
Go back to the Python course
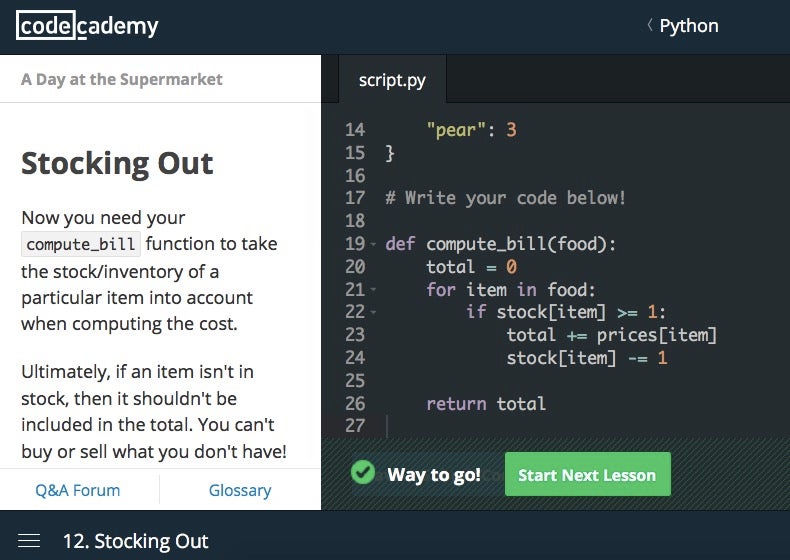pos(688,26)
